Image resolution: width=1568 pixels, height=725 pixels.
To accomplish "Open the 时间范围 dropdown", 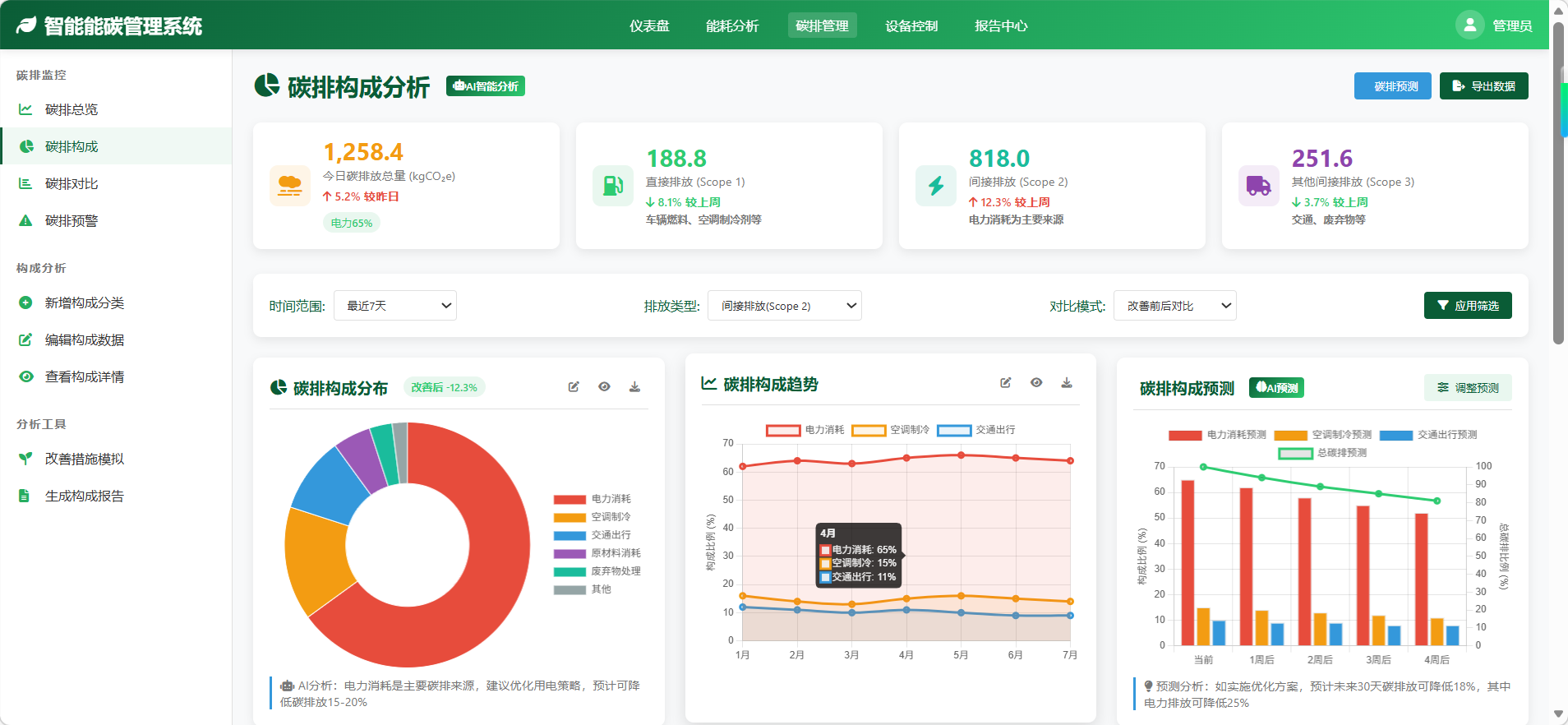I will click(x=394, y=306).
